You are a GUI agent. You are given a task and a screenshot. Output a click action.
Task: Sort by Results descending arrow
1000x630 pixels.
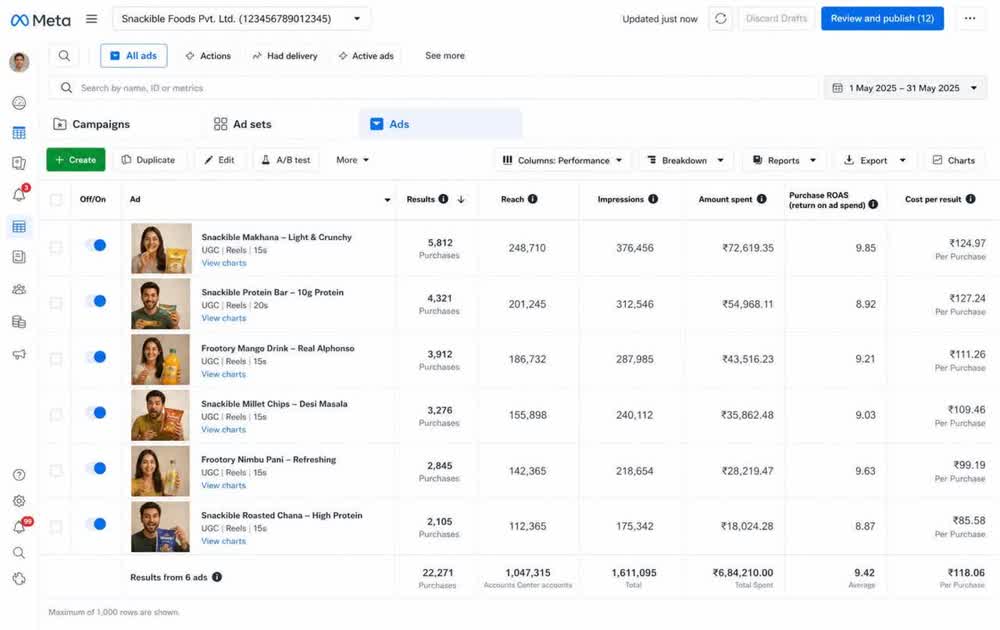461,200
